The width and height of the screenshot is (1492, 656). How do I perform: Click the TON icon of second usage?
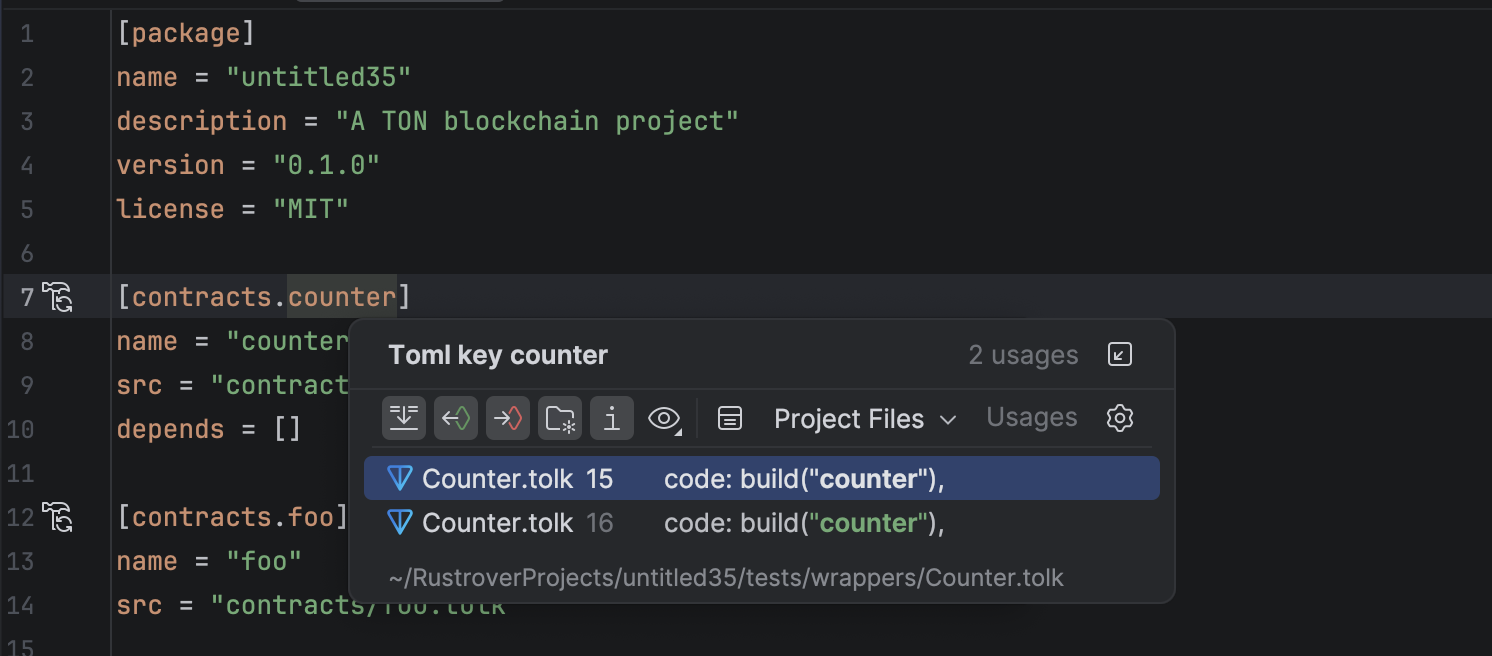[x=400, y=523]
